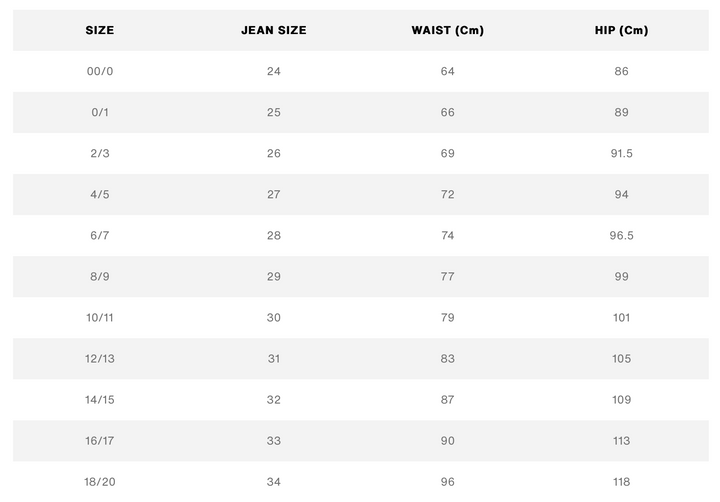The height and width of the screenshot is (502, 720).
Task: Click jean size 32 cell
Action: [x=274, y=400]
